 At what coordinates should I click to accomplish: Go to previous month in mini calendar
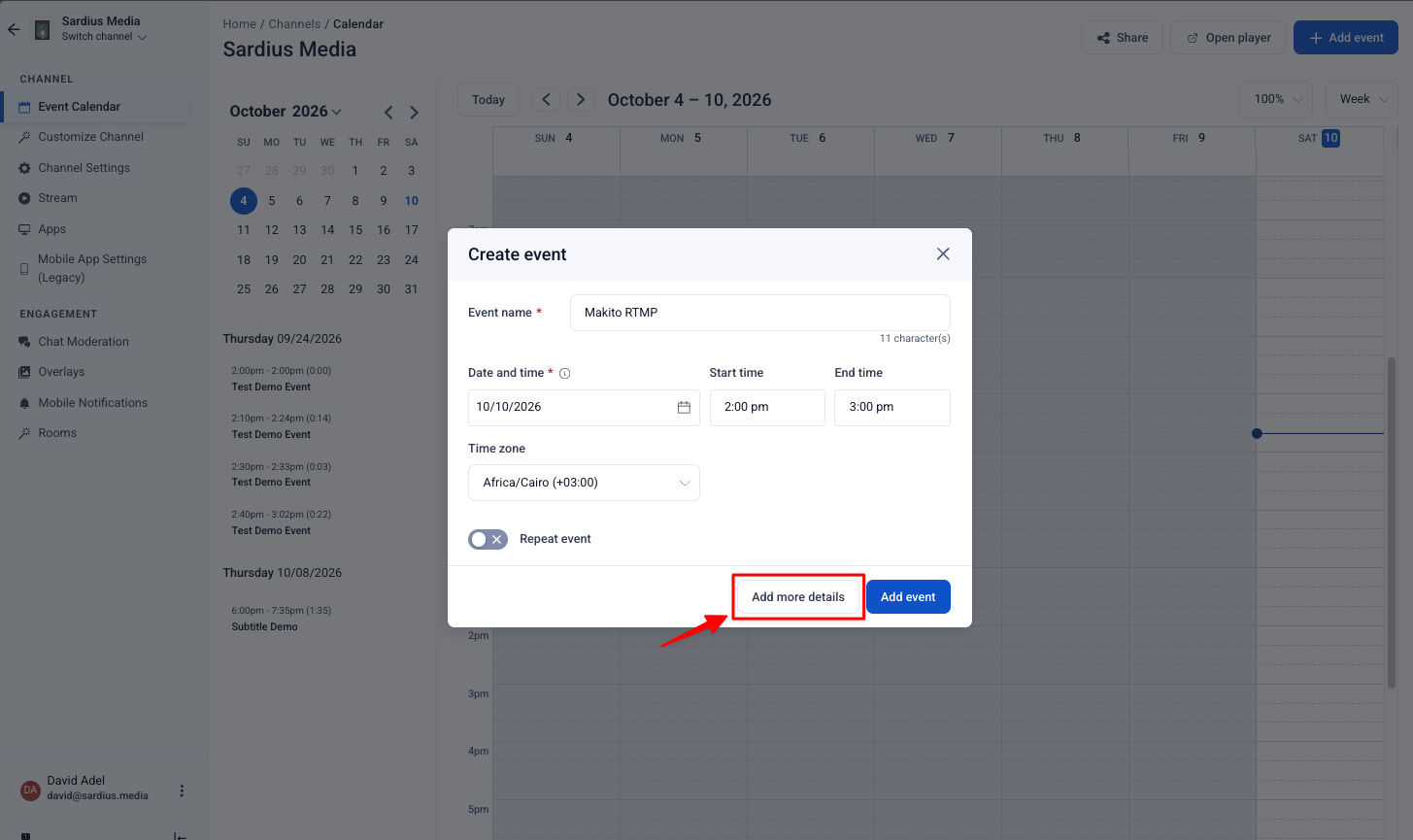(x=388, y=113)
